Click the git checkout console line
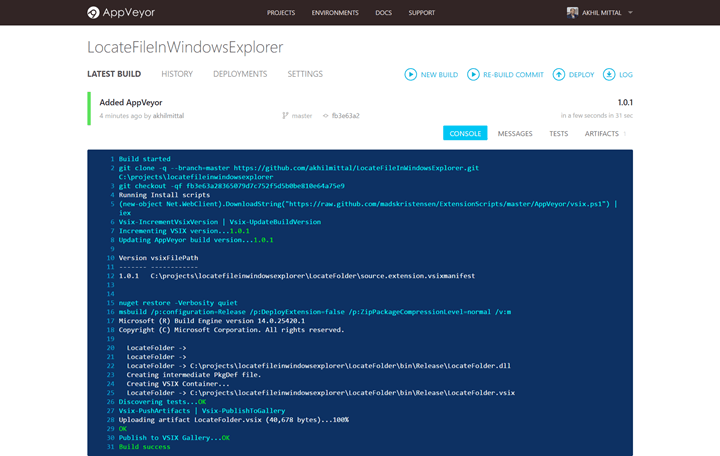Screen dimensions: 720x456 coord(231,186)
